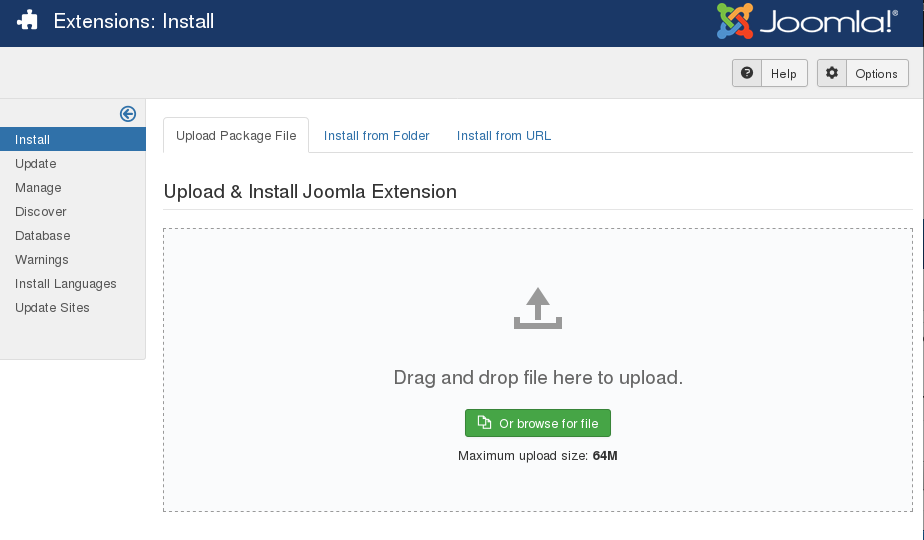Open Manage in the sidebar
The image size is (924, 540).
click(38, 188)
